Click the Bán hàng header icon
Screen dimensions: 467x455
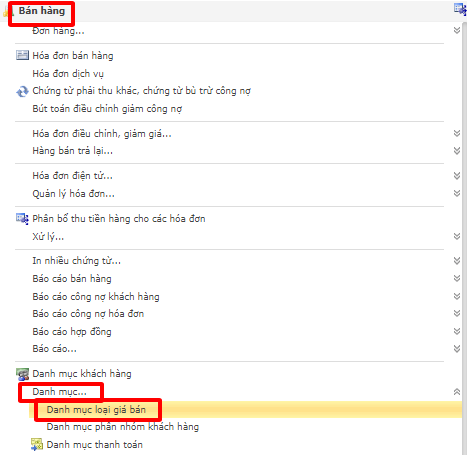pos(7,12)
